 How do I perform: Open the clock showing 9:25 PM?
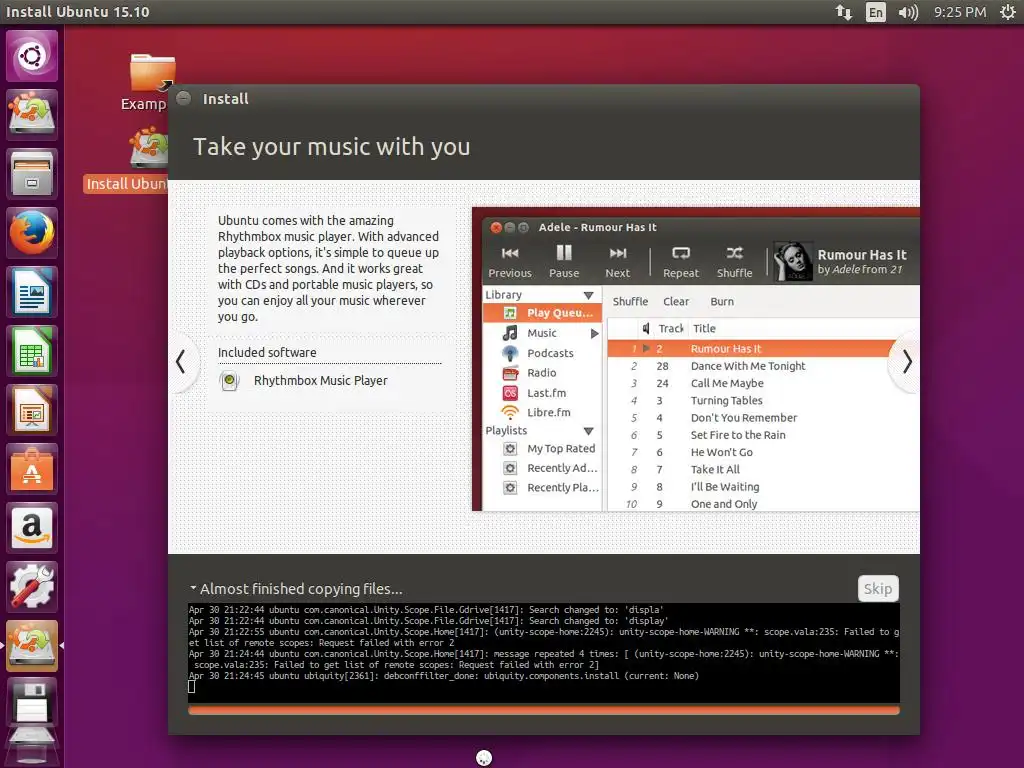tap(959, 12)
